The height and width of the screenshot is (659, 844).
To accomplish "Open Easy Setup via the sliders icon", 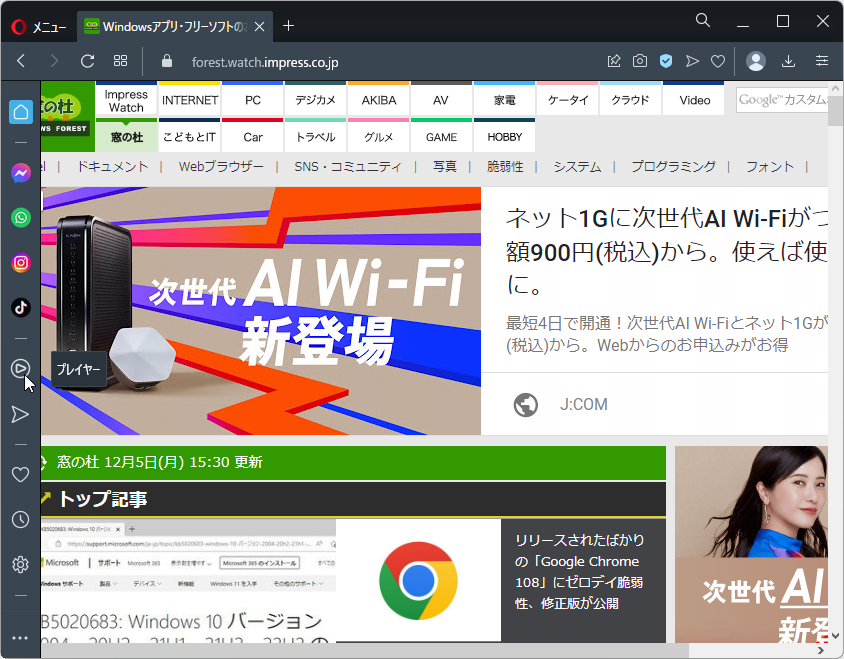I will coord(822,60).
